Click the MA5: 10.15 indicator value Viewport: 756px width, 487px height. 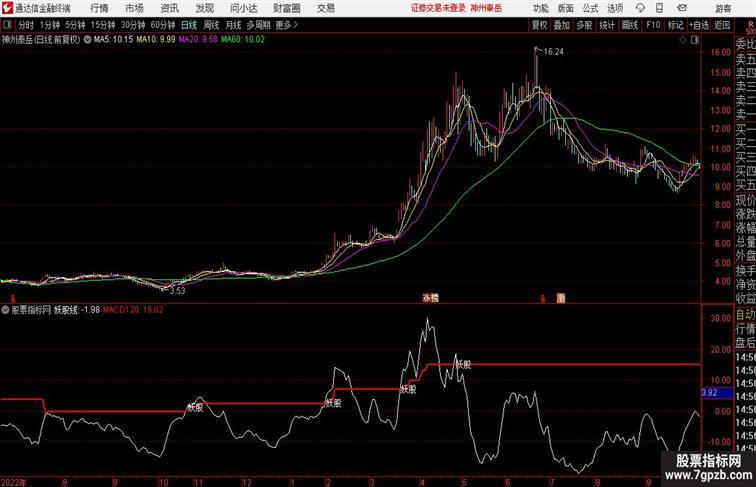tap(113, 40)
